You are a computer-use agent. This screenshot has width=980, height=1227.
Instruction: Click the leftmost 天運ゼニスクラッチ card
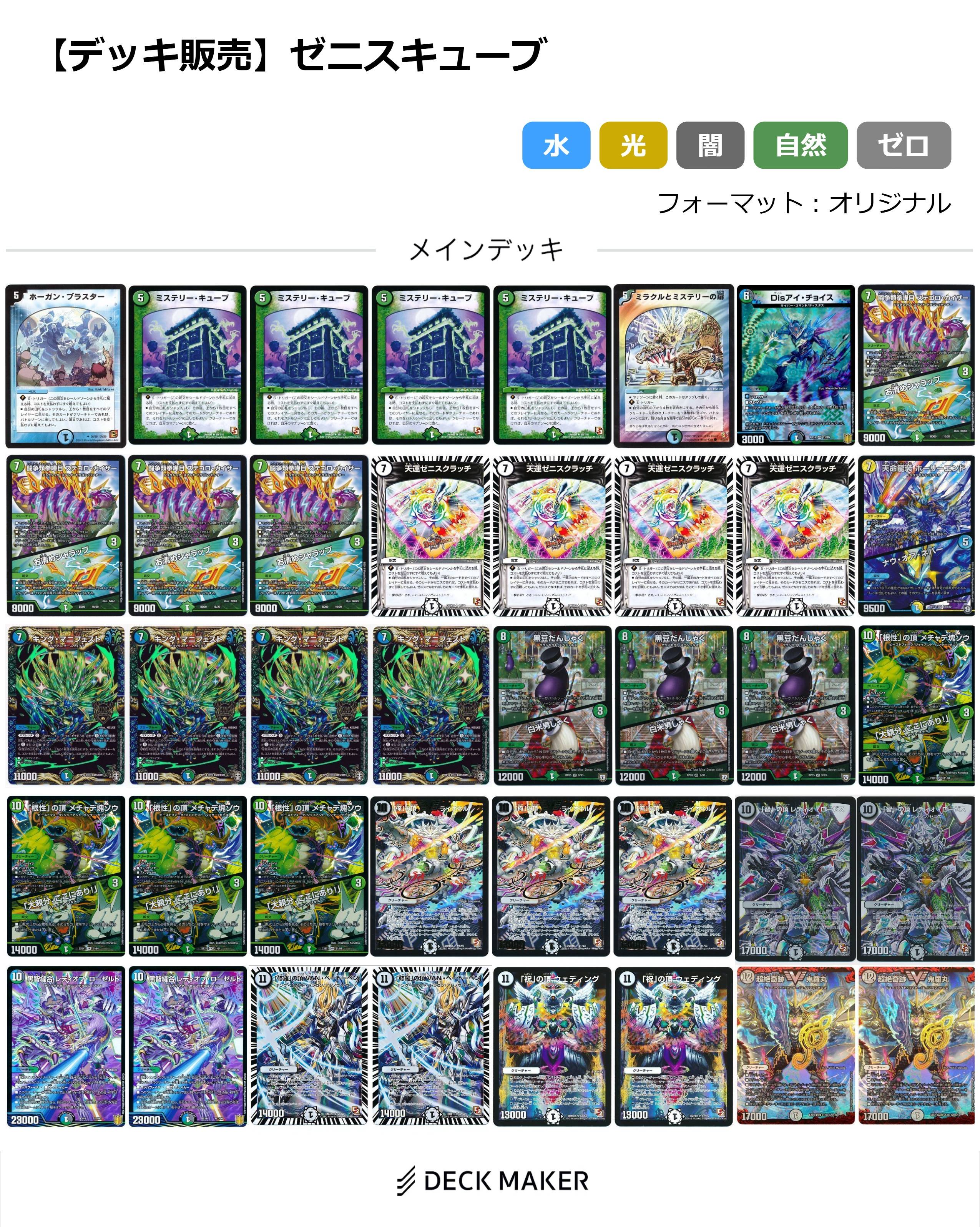tap(431, 535)
